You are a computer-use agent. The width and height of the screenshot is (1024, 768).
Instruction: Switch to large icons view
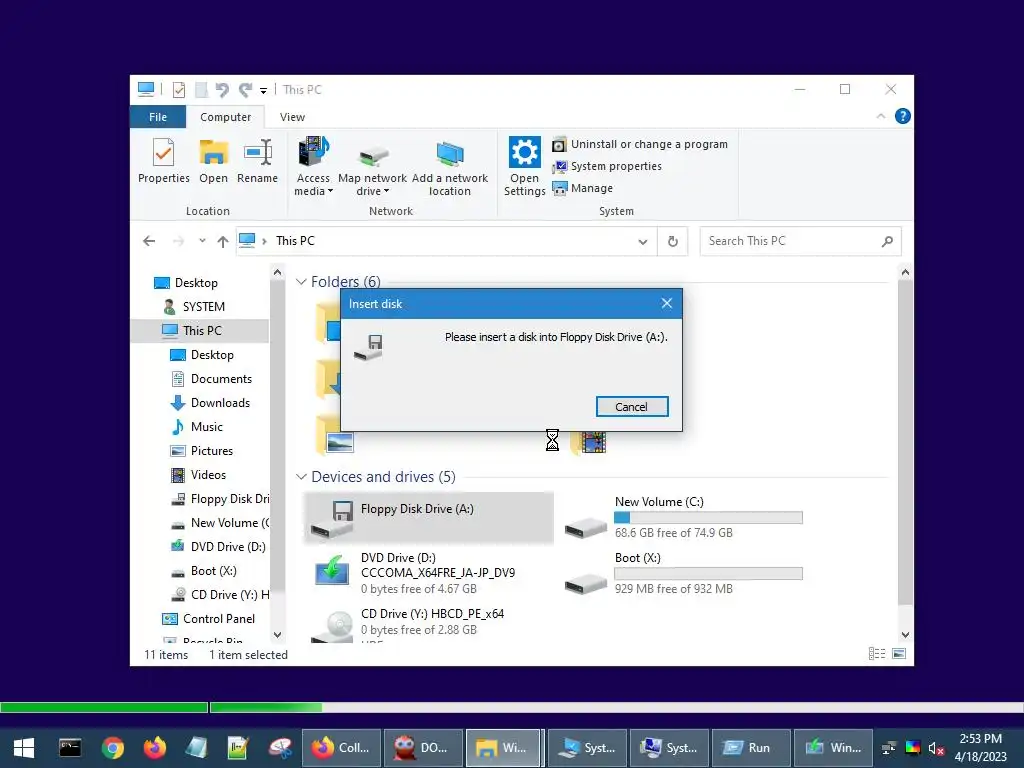(899, 654)
